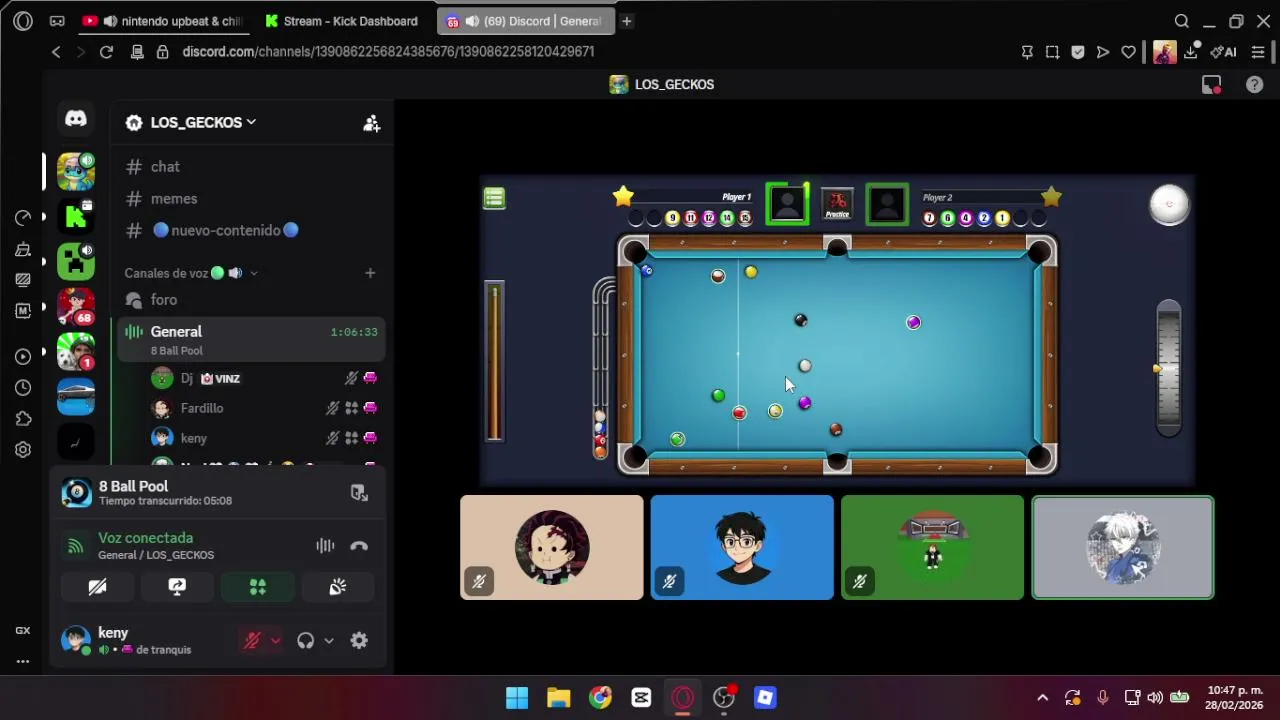
Task: Open Discord user settings gear
Action: click(359, 641)
